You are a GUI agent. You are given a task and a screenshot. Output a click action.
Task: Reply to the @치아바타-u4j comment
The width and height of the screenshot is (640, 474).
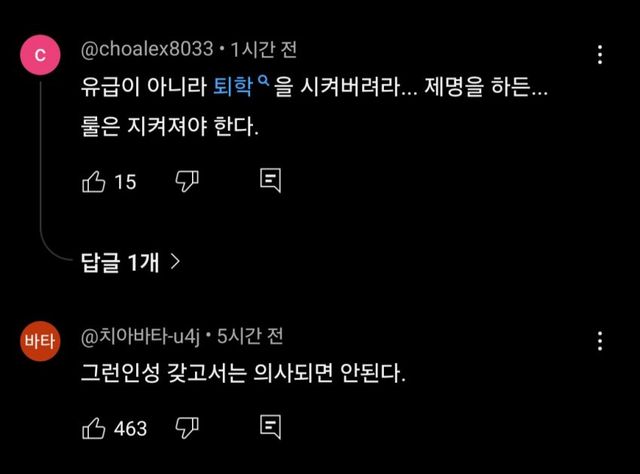[270, 428]
